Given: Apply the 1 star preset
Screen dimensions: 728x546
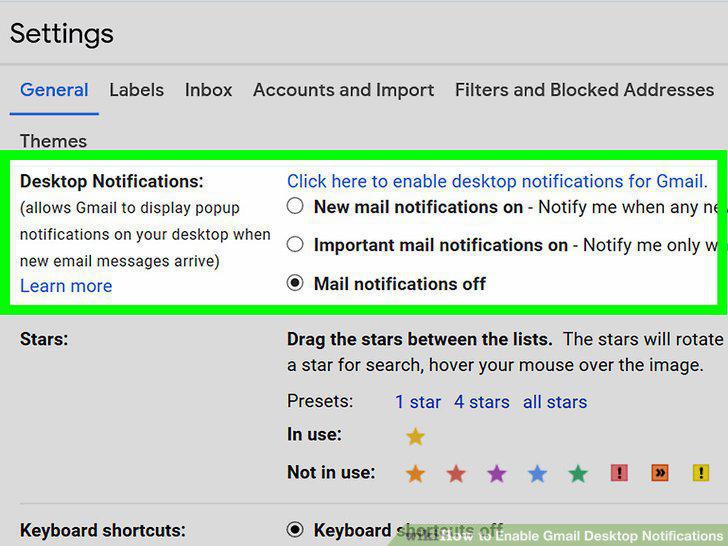Looking at the screenshot, I should tap(418, 402).
